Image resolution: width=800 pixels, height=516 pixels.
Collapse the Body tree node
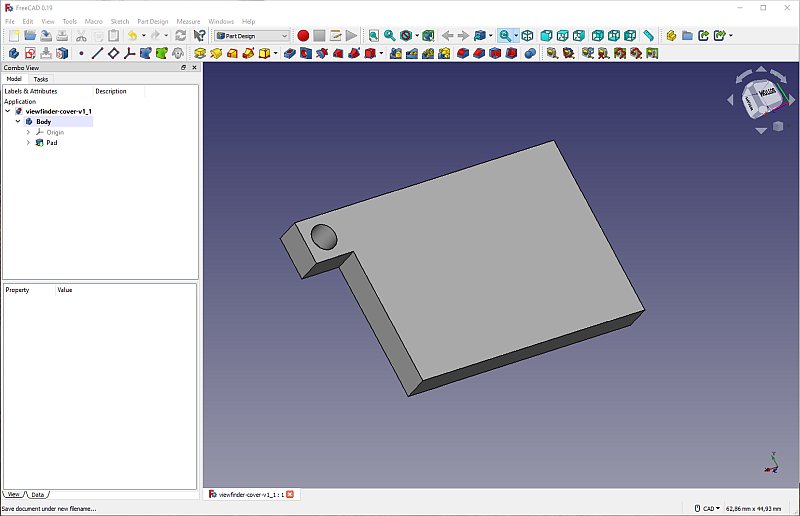tap(18, 121)
